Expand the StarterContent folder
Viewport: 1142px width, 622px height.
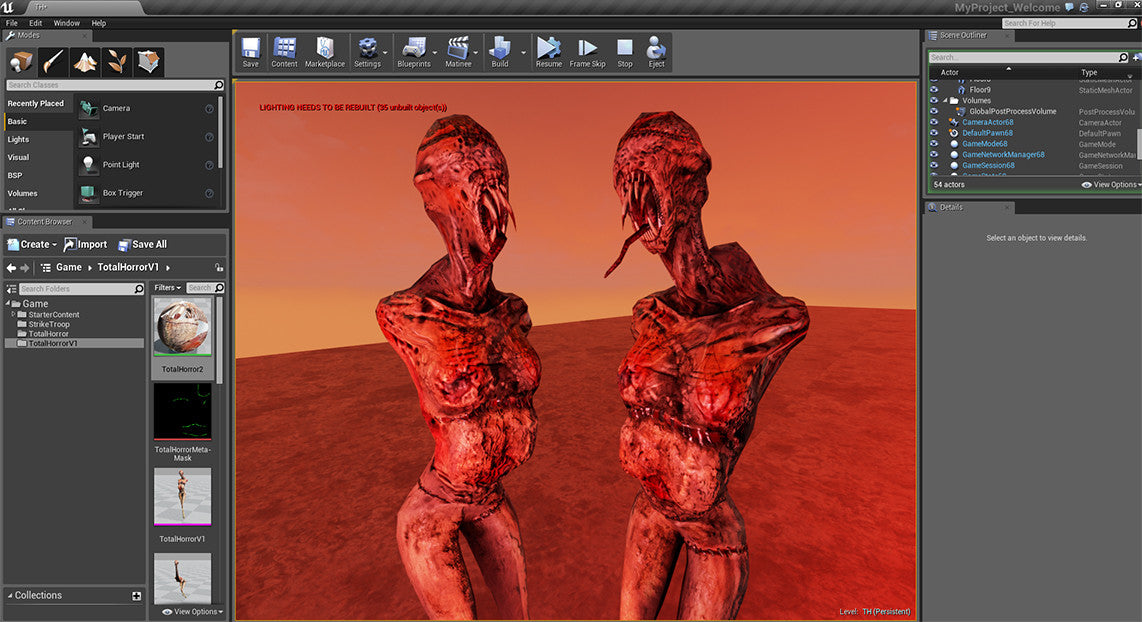click(13, 315)
